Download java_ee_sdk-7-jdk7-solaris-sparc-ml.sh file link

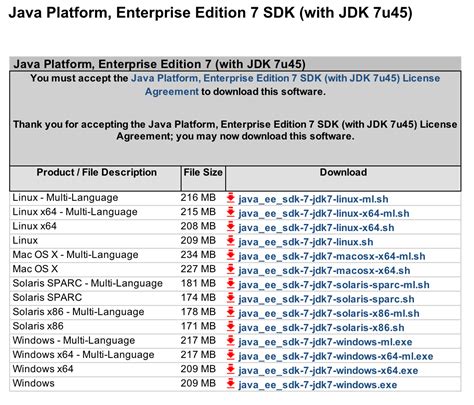click(334, 285)
